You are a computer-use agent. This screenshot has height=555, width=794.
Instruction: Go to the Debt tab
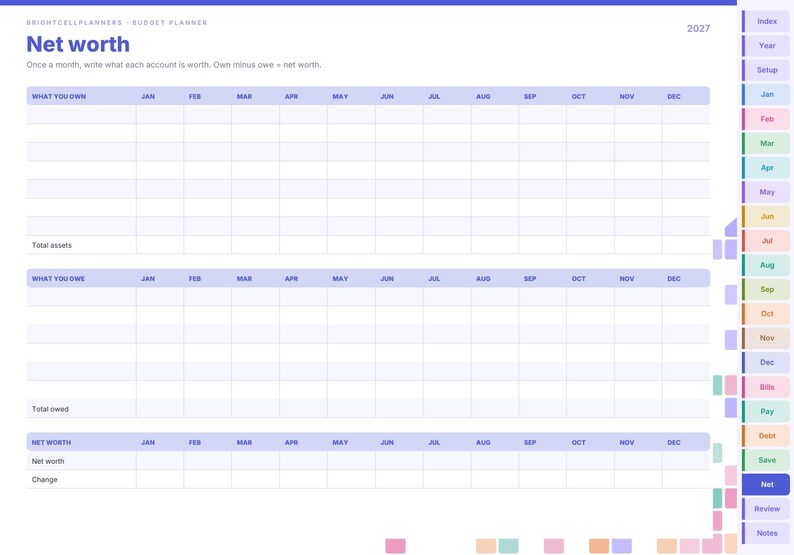coord(766,435)
